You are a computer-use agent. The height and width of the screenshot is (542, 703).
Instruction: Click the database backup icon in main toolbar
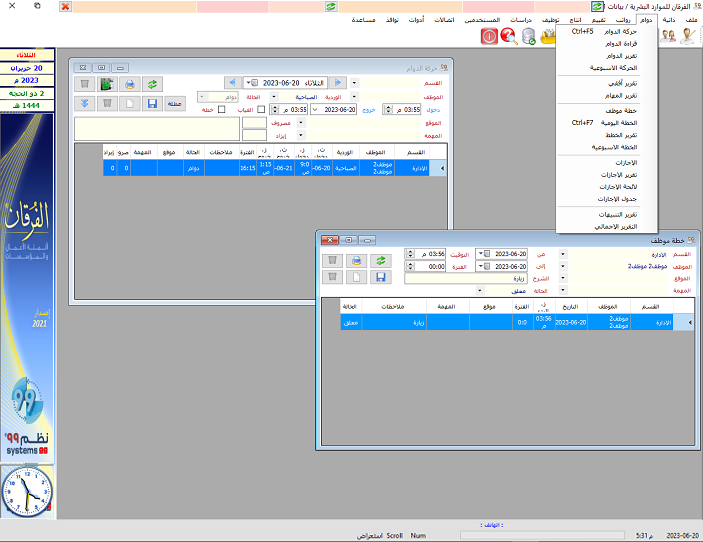(529, 36)
